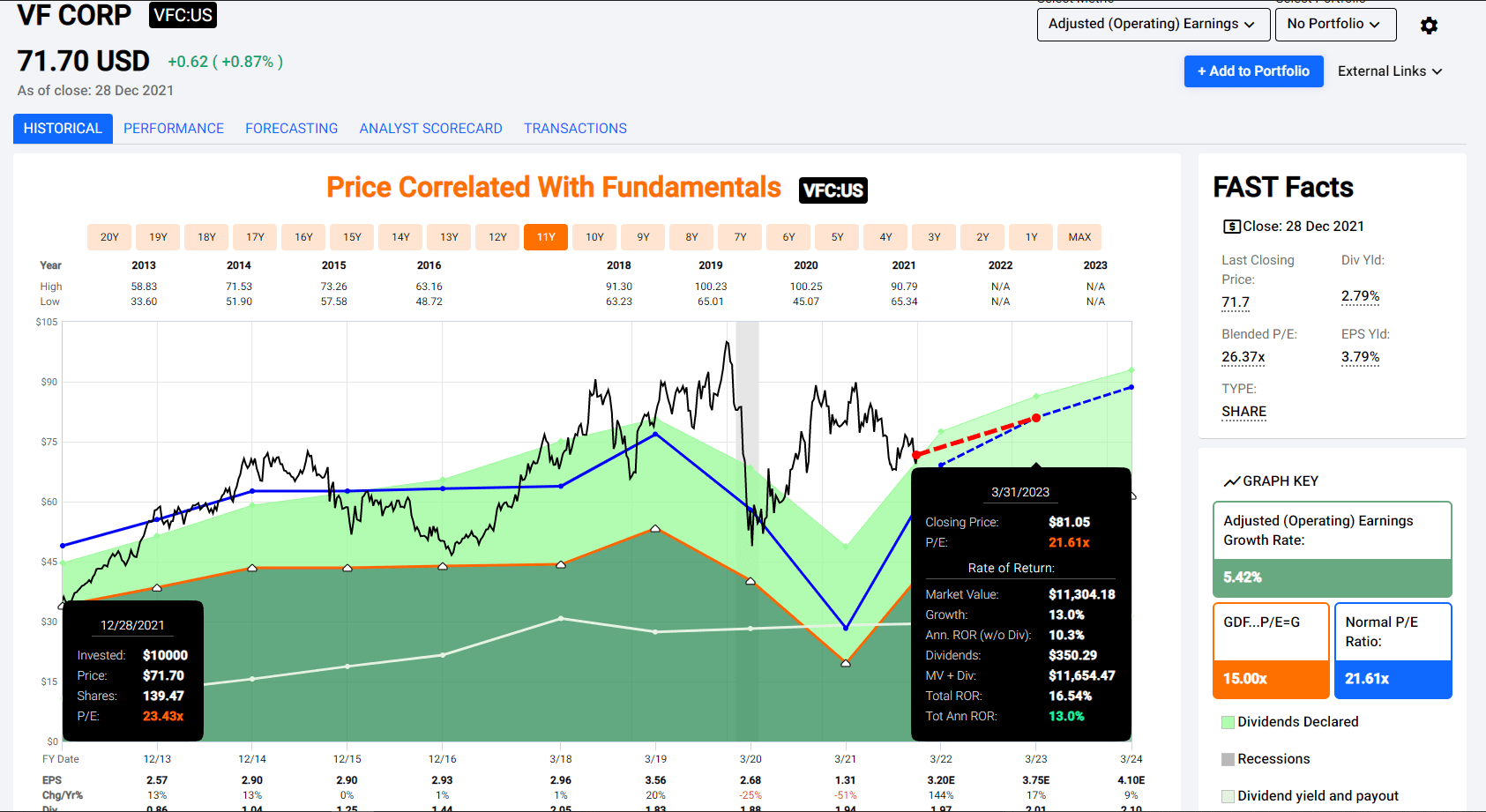This screenshot has height=812, width=1486.
Task: Click the 3/19 orange line triangle marker
Action: (655, 528)
